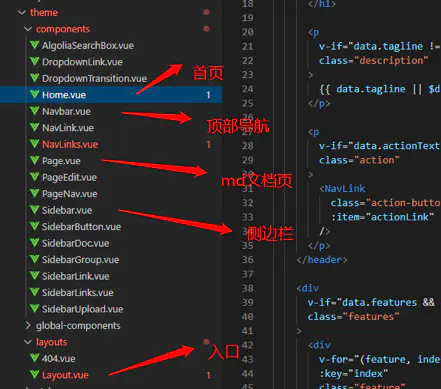Expand the global-components folder chevron

tap(28, 325)
